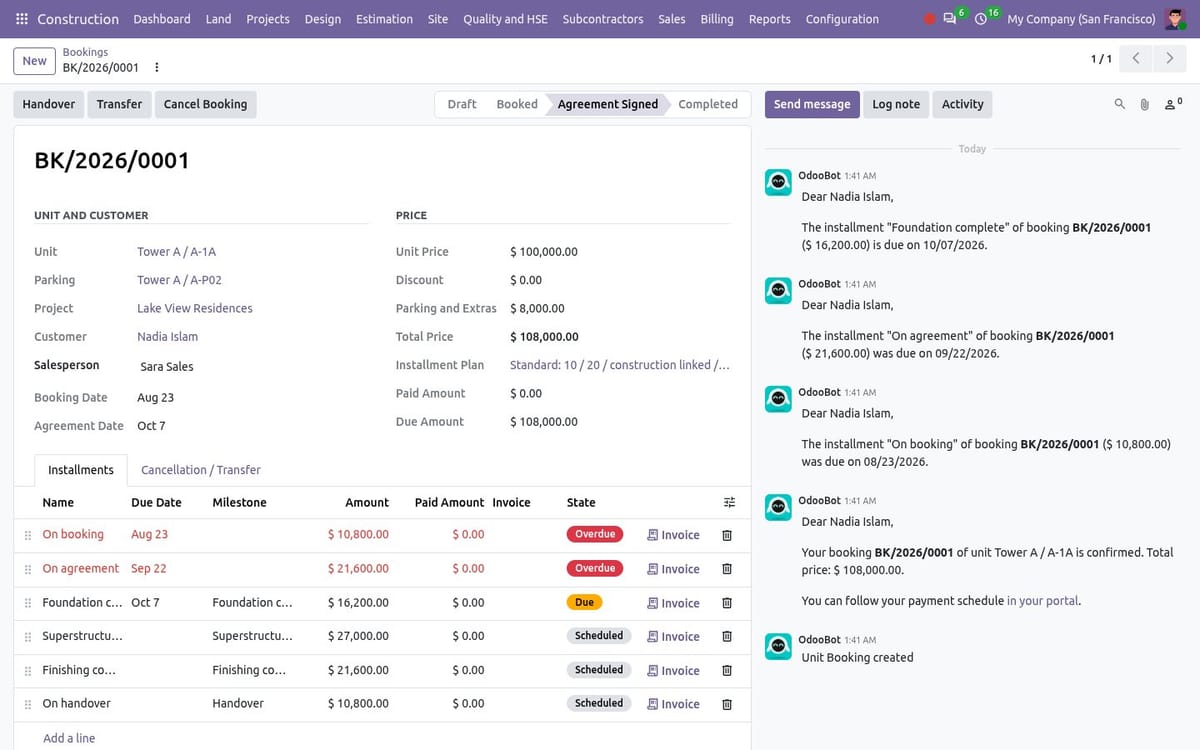Open the Company switcher My Company (San Francisco)
This screenshot has width=1200, height=750.
tap(1081, 19)
